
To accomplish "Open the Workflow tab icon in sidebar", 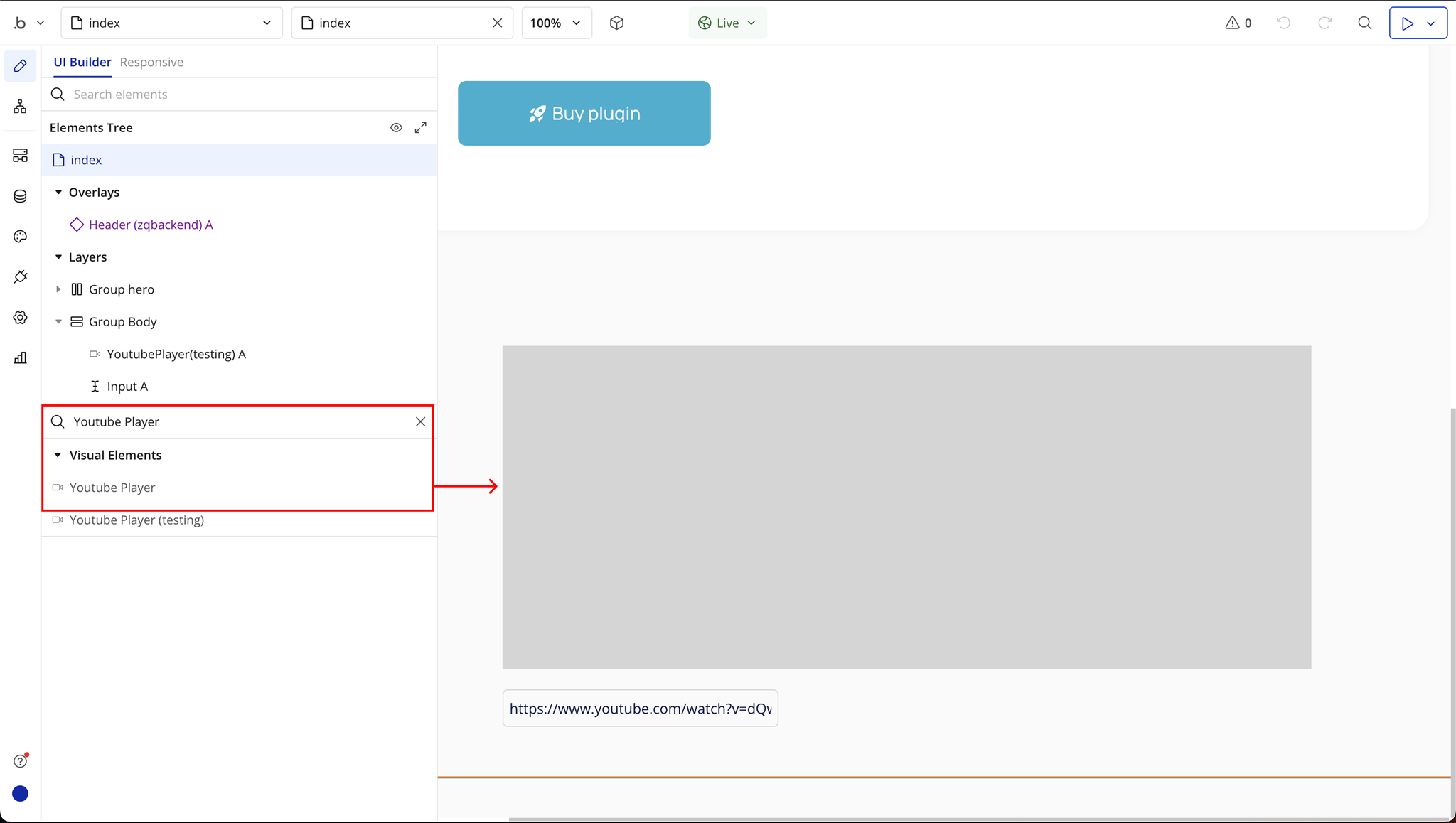I will [20, 107].
